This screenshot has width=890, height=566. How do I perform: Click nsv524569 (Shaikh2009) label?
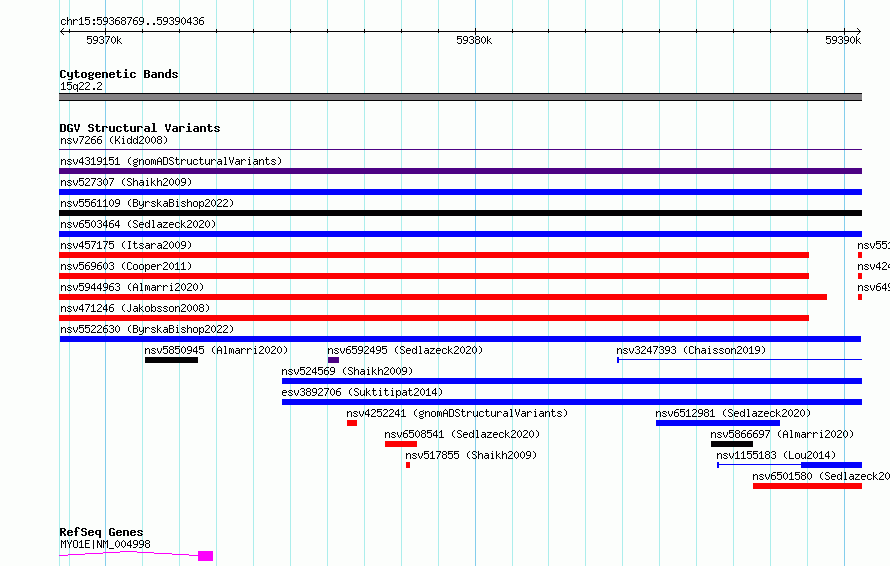click(x=347, y=371)
